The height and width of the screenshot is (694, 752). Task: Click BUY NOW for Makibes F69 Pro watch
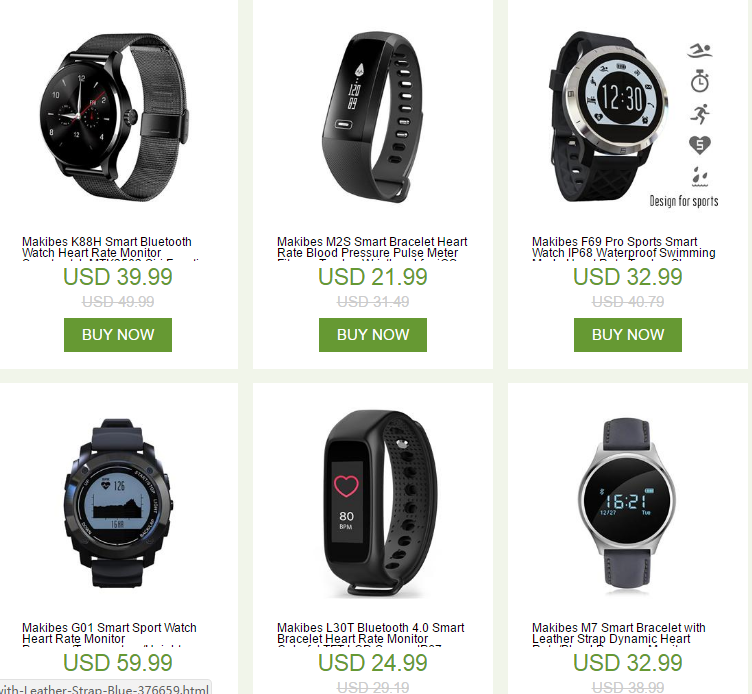click(628, 335)
